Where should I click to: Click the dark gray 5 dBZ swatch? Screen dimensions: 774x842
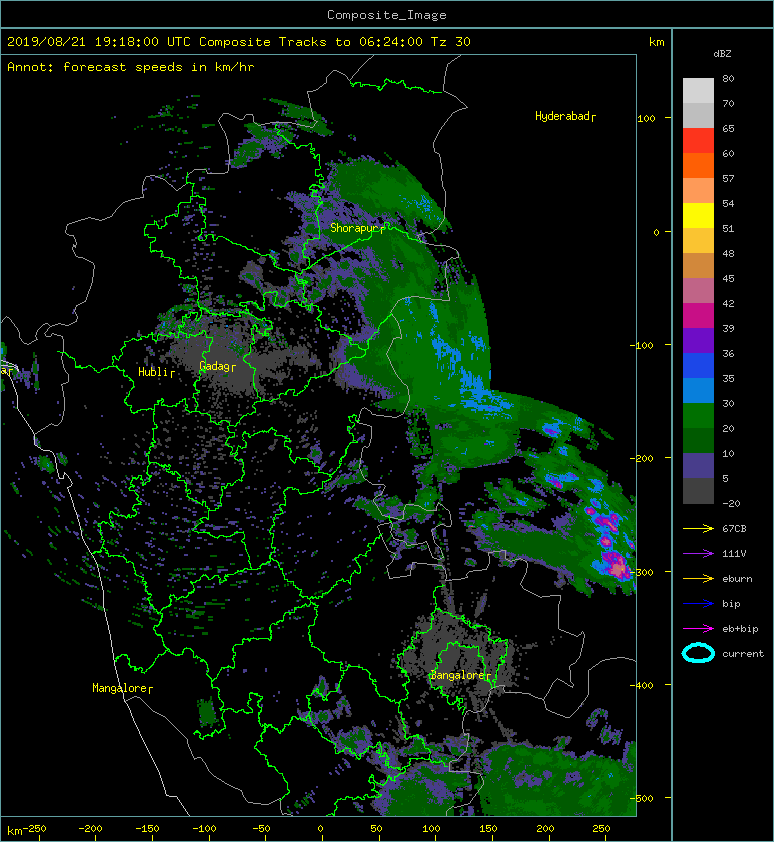click(x=698, y=490)
